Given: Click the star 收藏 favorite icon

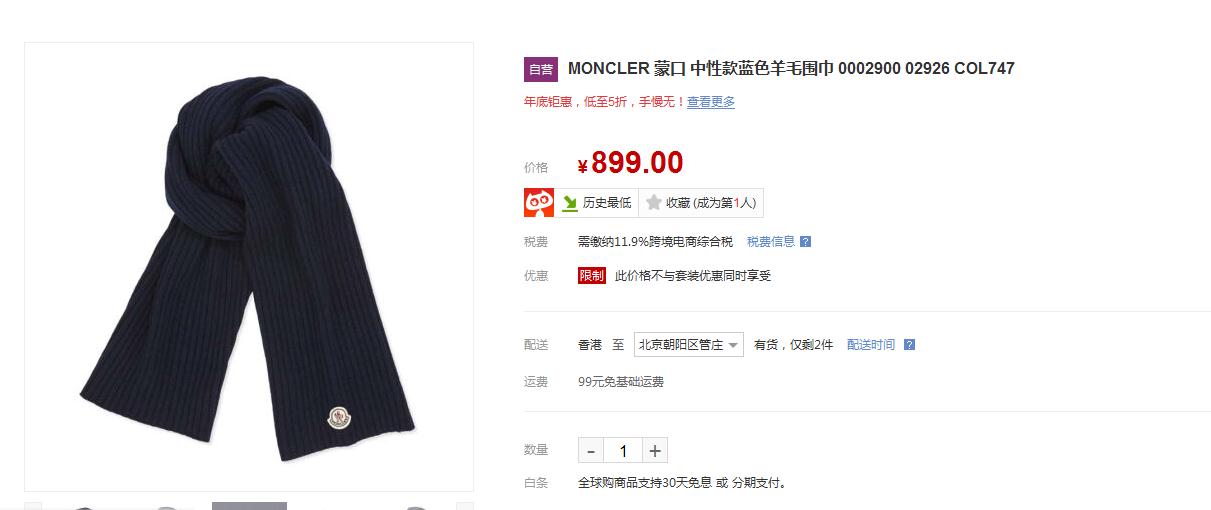Looking at the screenshot, I should tap(653, 203).
